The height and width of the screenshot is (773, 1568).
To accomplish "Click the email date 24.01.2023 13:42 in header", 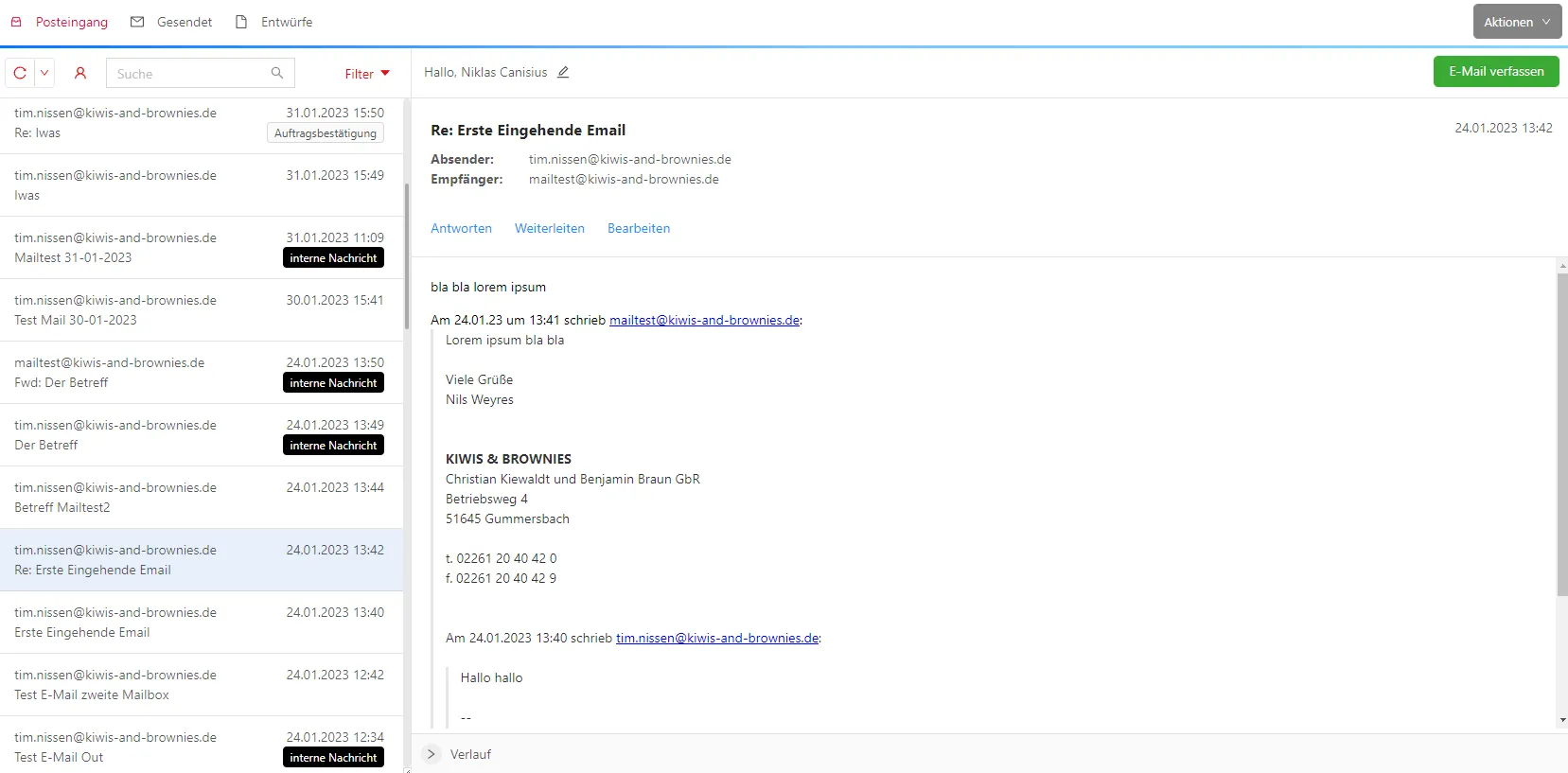I will pyautogui.click(x=1503, y=128).
